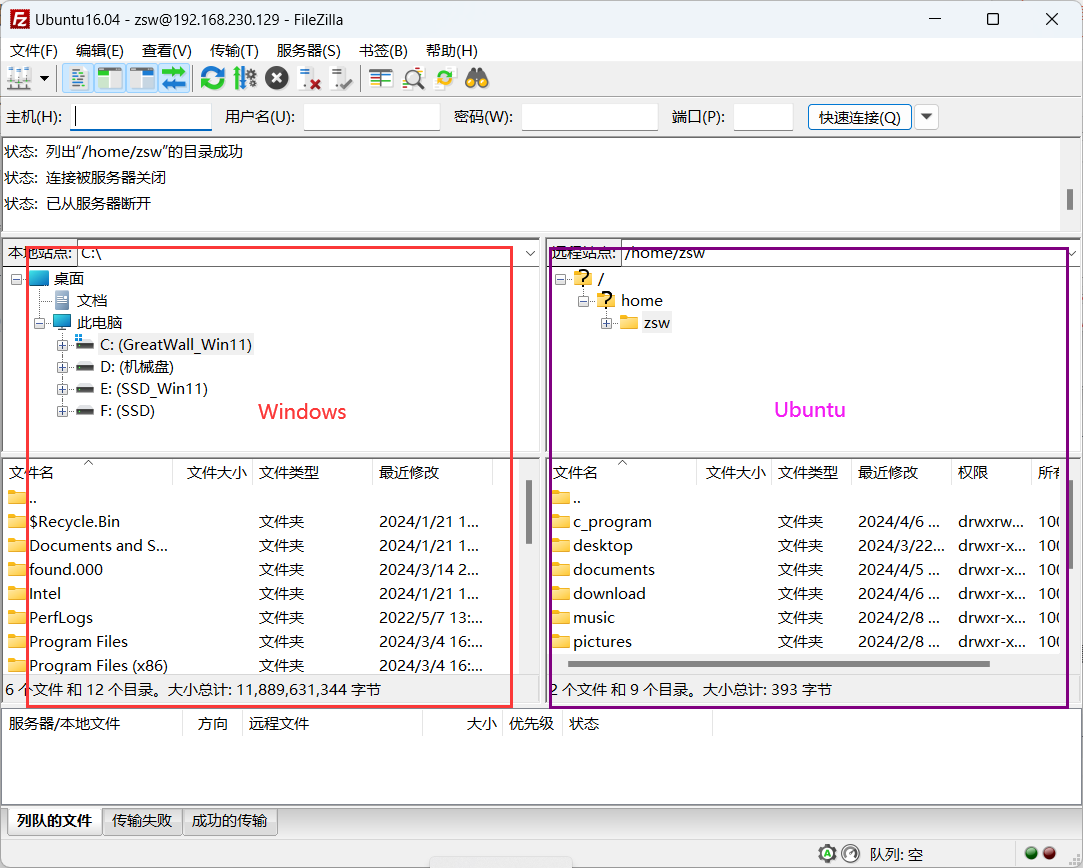This screenshot has width=1083, height=868.
Task: Sort local files by 文件大小 column
Action: (x=213, y=472)
